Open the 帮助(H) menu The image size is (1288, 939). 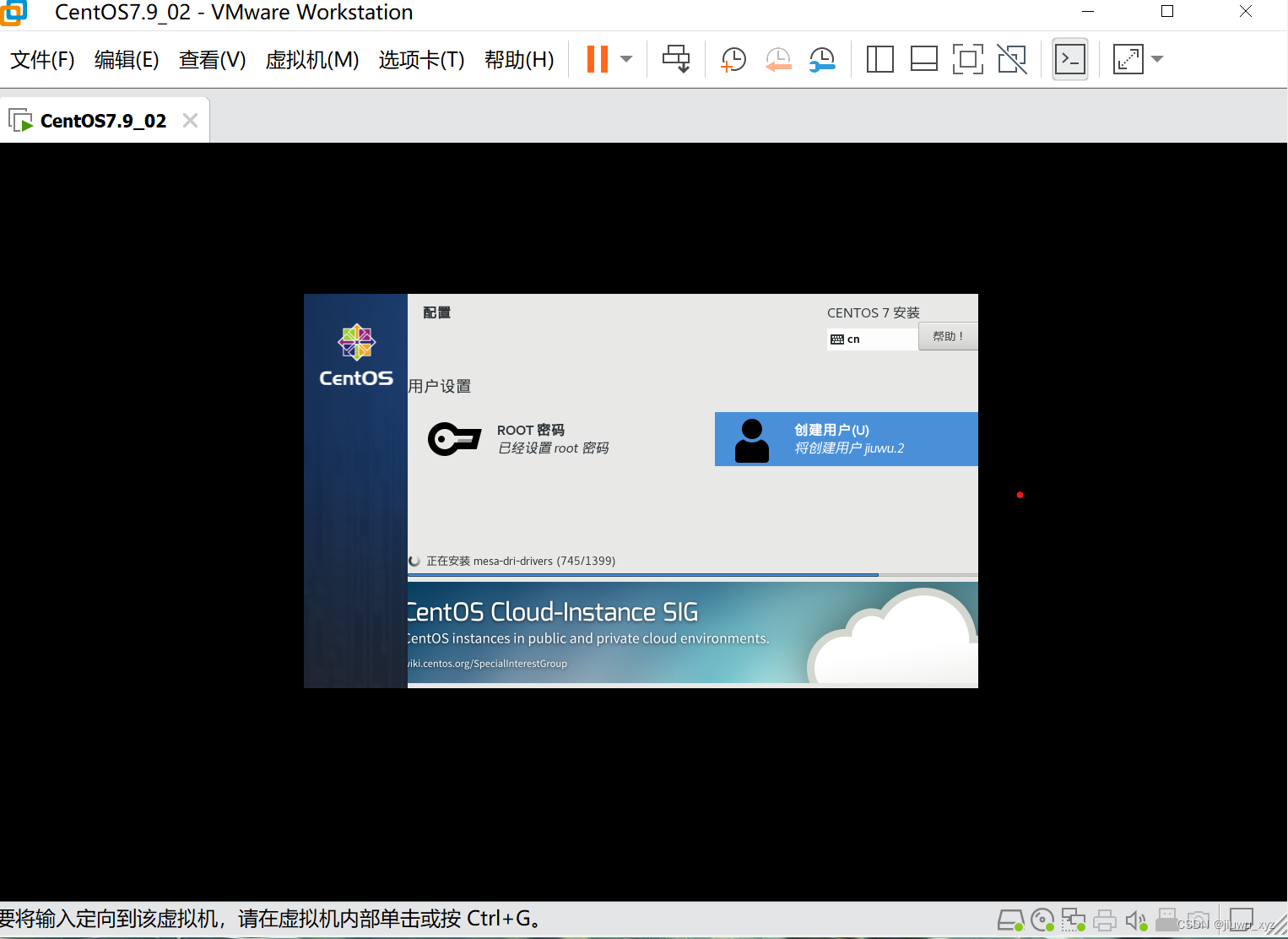click(x=519, y=60)
